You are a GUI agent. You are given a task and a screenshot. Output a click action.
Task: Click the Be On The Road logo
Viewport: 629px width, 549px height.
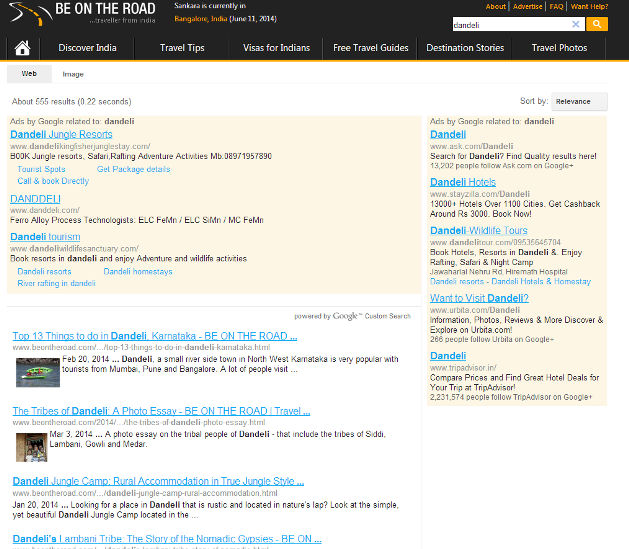click(x=82, y=13)
